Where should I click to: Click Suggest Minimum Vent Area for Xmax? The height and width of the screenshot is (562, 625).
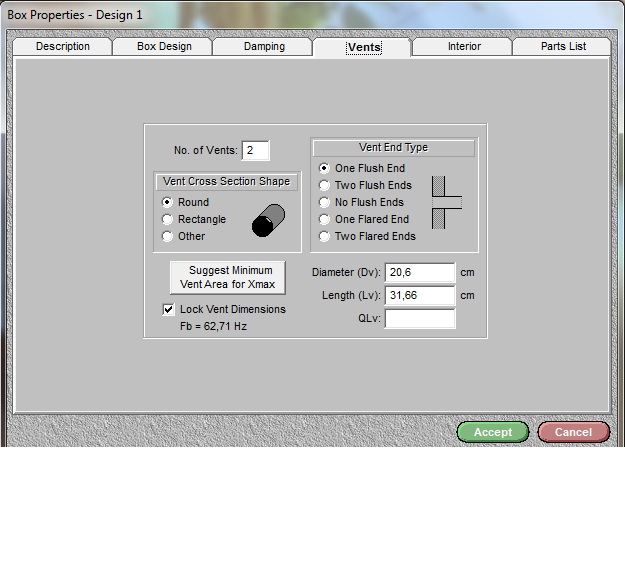coord(228,277)
